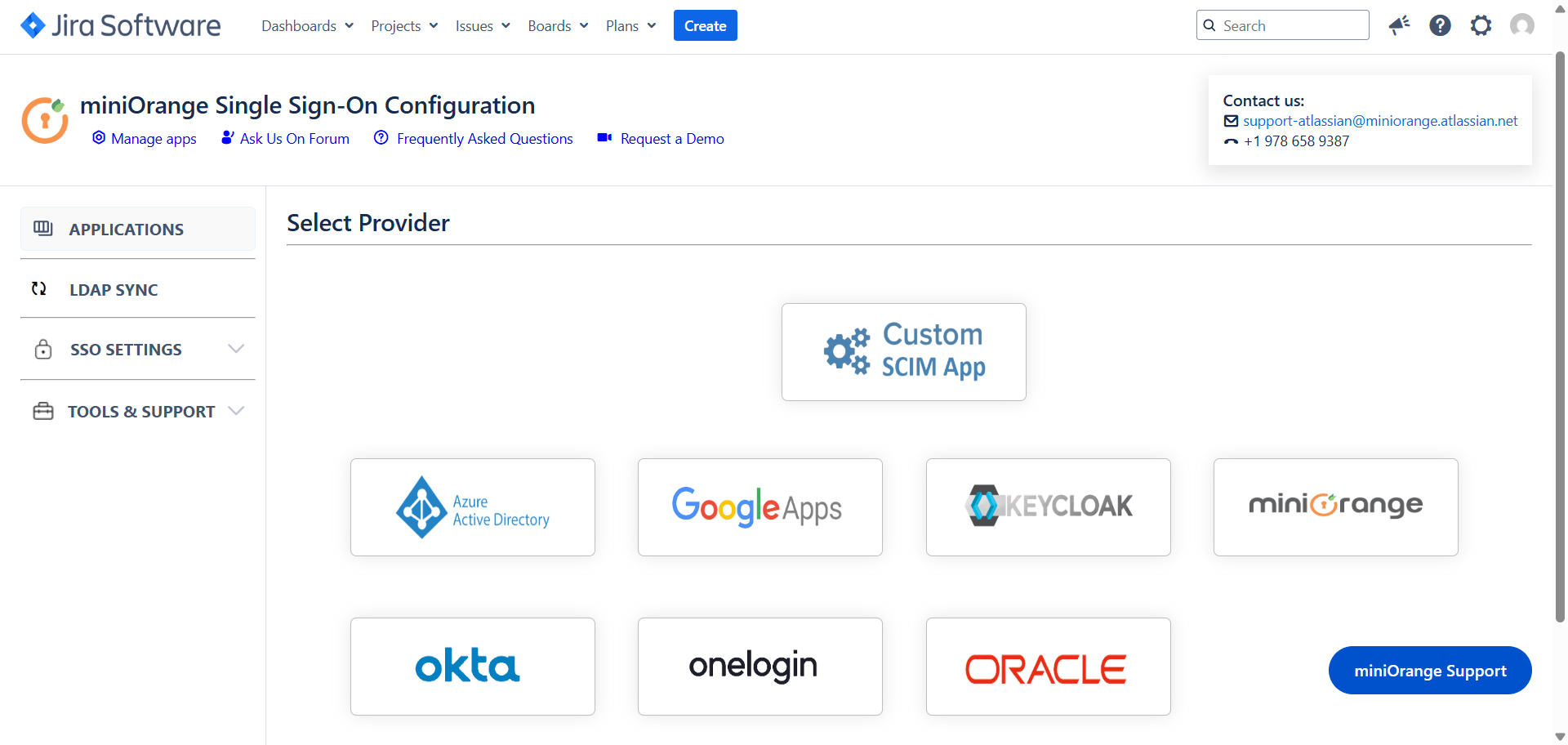
Task: Click the miniOrange Support button
Action: click(1429, 671)
